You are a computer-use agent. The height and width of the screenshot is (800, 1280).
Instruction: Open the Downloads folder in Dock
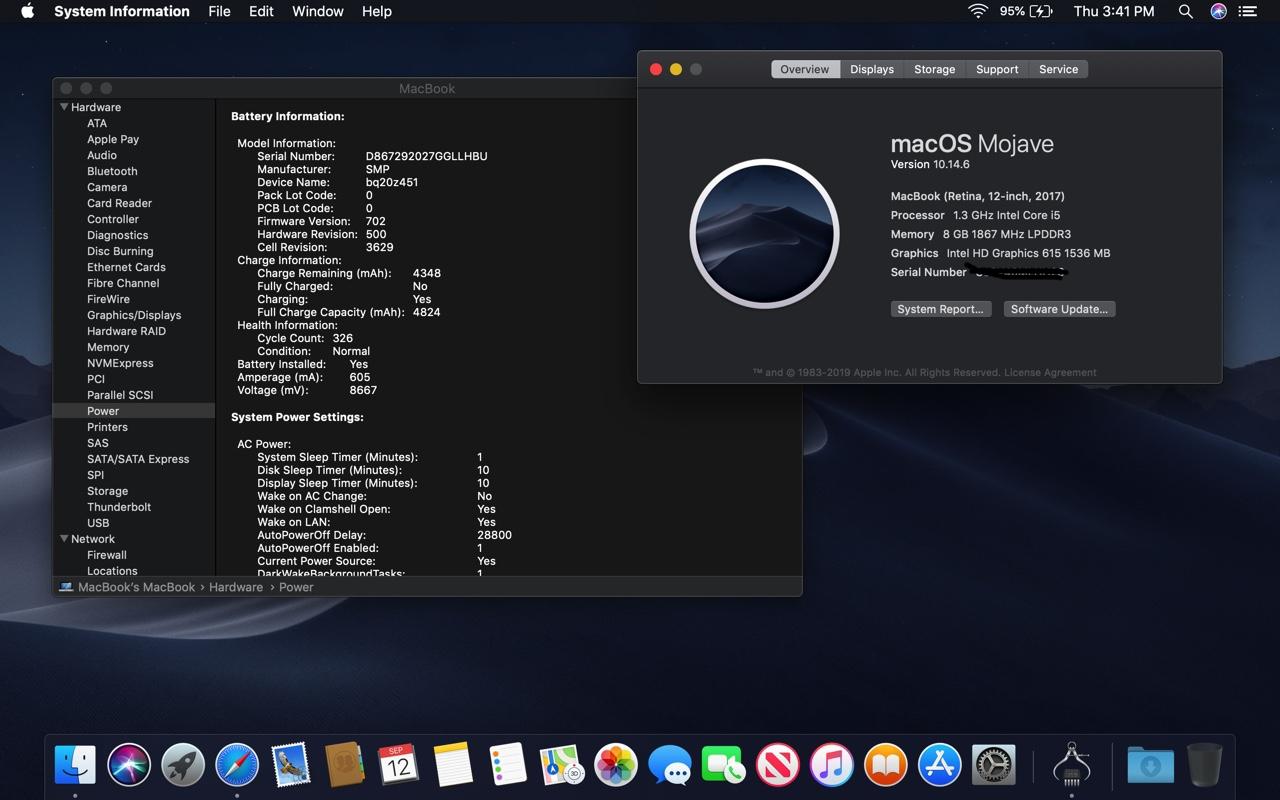[1151, 766]
